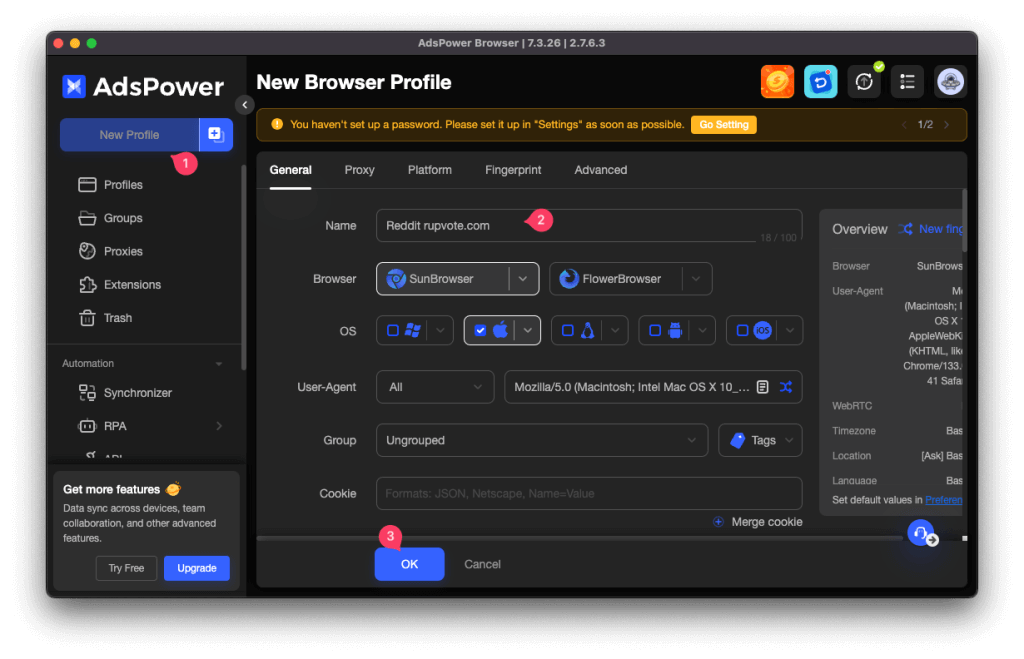Screen dimensions: 1024x659
Task: Expand the RPA submenu arrow
Action: [x=219, y=426]
